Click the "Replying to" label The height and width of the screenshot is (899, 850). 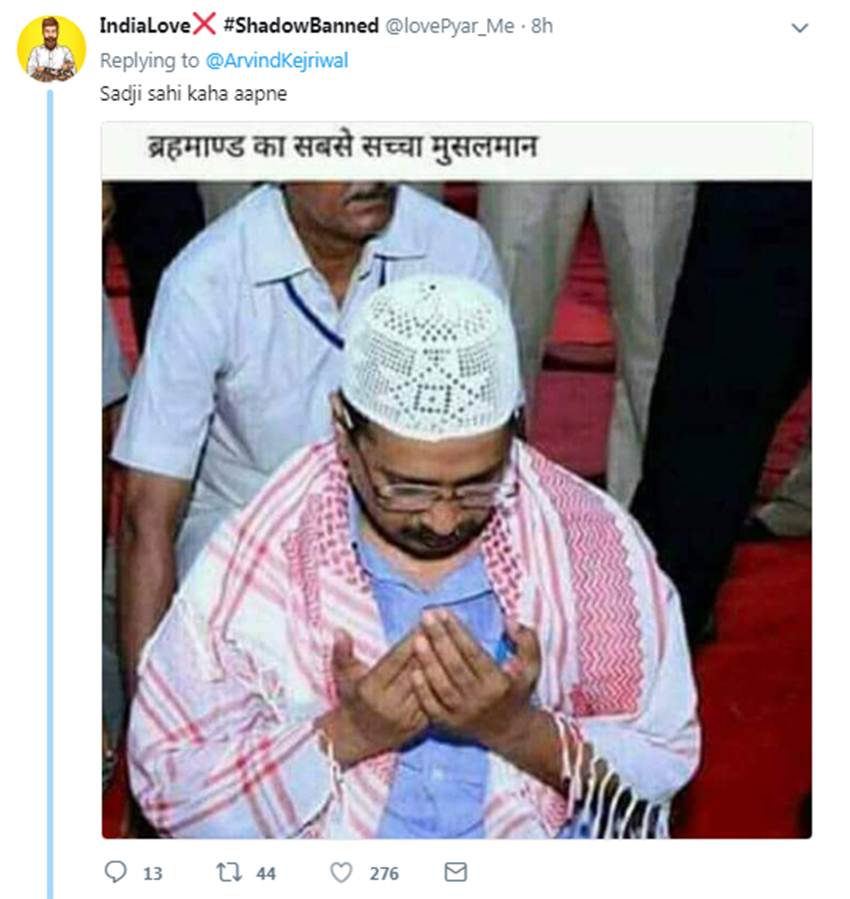[x=149, y=60]
